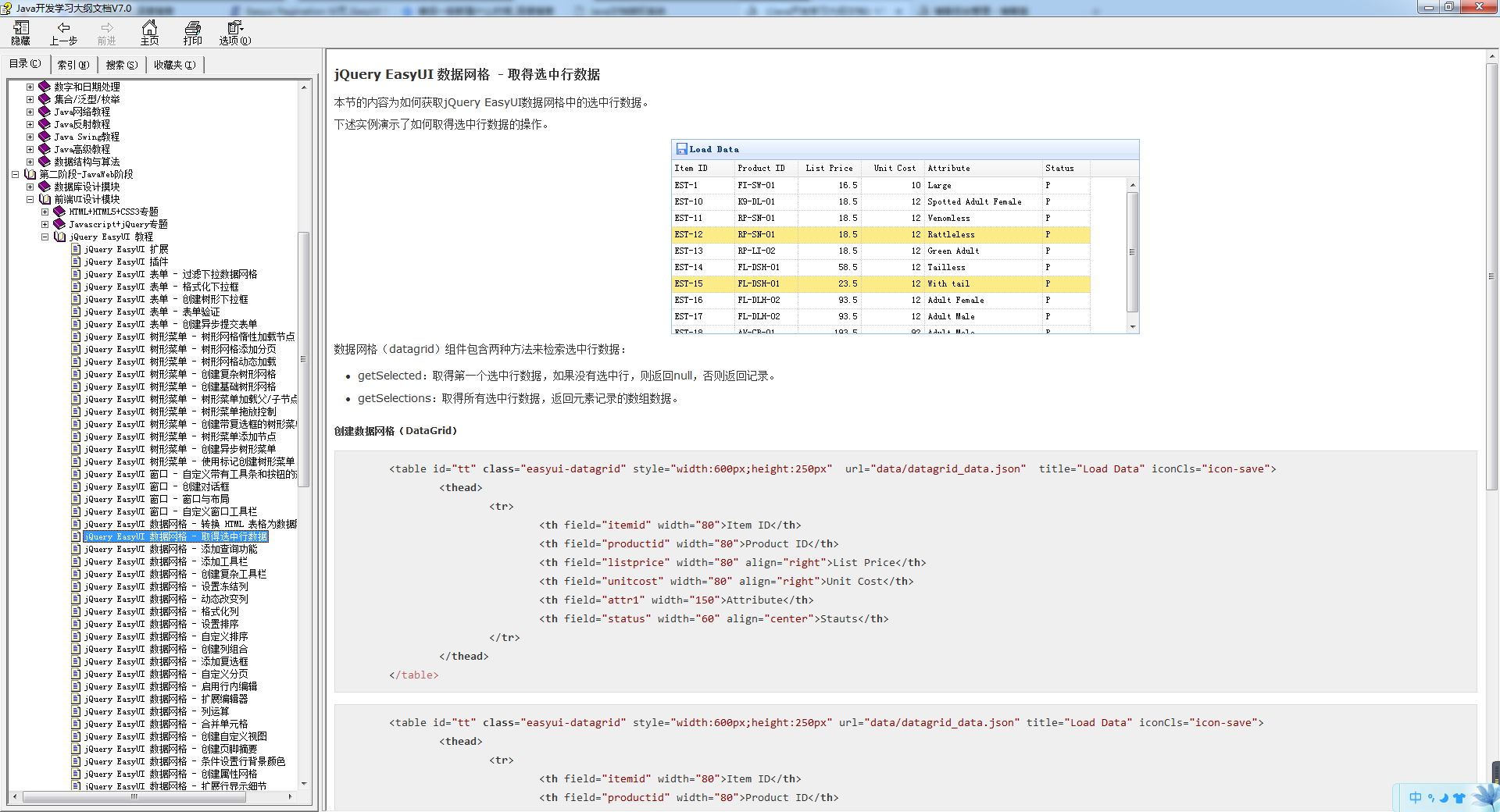Click the 隐藏 (Hide) toolbar icon
Viewport: 1500px width, 812px height.
[21, 33]
